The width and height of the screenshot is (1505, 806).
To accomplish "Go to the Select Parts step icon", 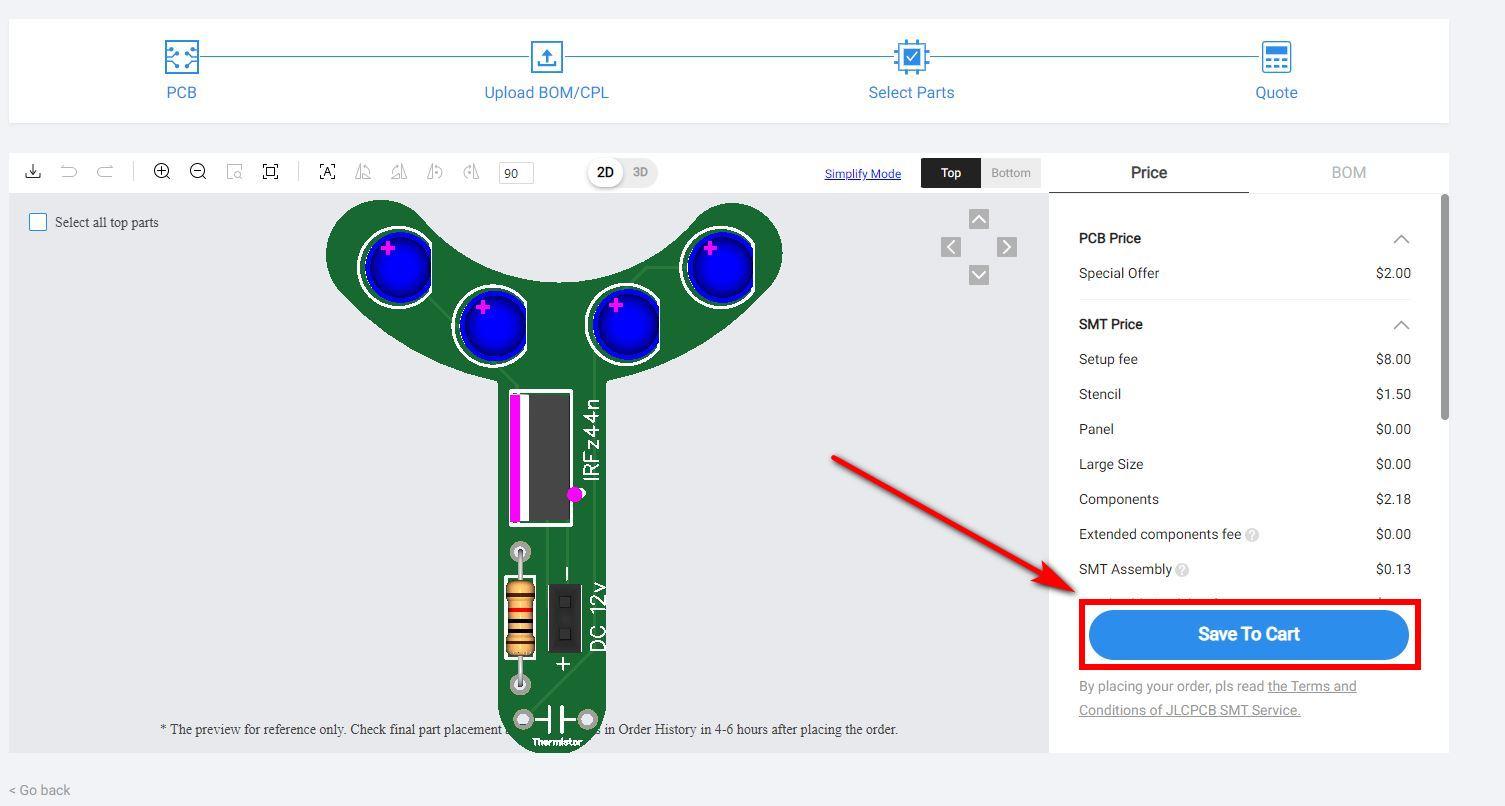I will tap(911, 57).
